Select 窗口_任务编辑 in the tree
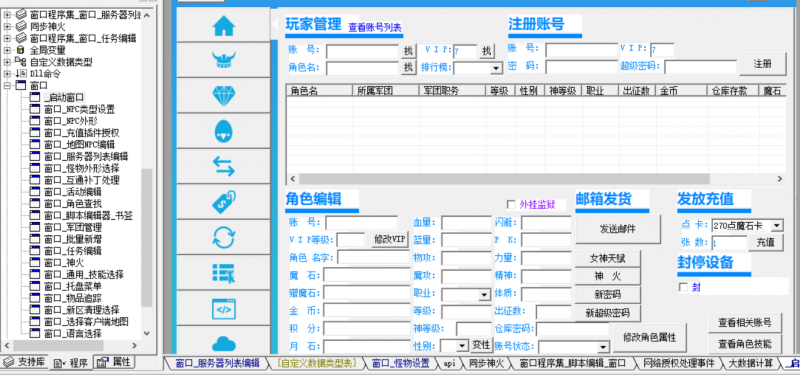This screenshot has width=800, height=375. [x=72, y=251]
